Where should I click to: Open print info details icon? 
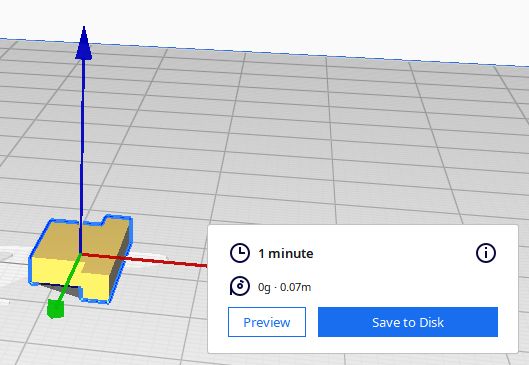pos(486,253)
